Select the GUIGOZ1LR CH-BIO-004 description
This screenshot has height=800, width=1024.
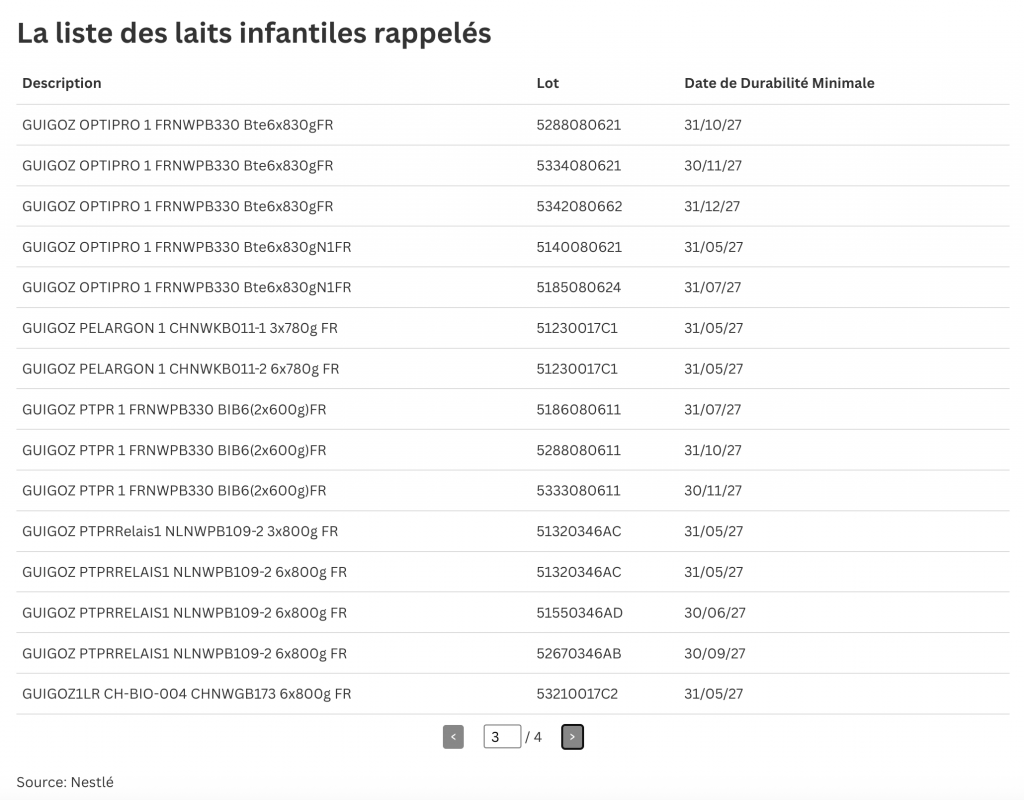(186, 694)
